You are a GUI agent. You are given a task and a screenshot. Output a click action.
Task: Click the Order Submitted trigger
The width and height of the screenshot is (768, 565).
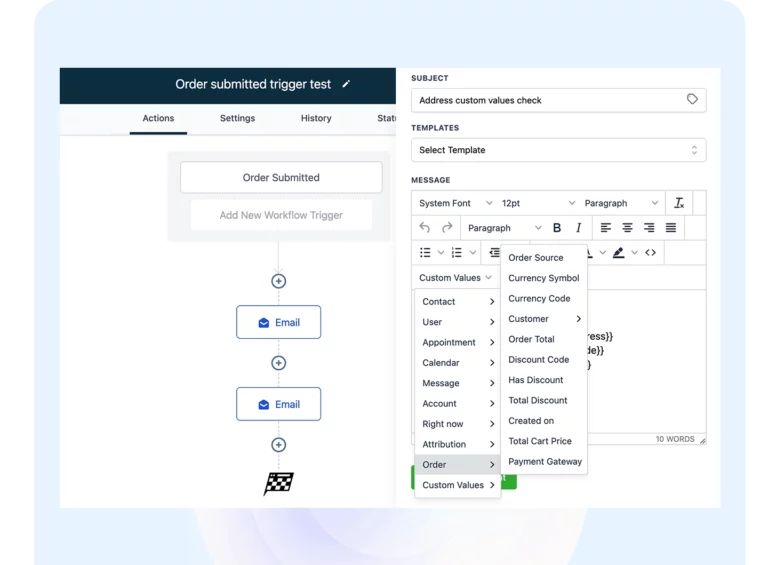coord(281,177)
